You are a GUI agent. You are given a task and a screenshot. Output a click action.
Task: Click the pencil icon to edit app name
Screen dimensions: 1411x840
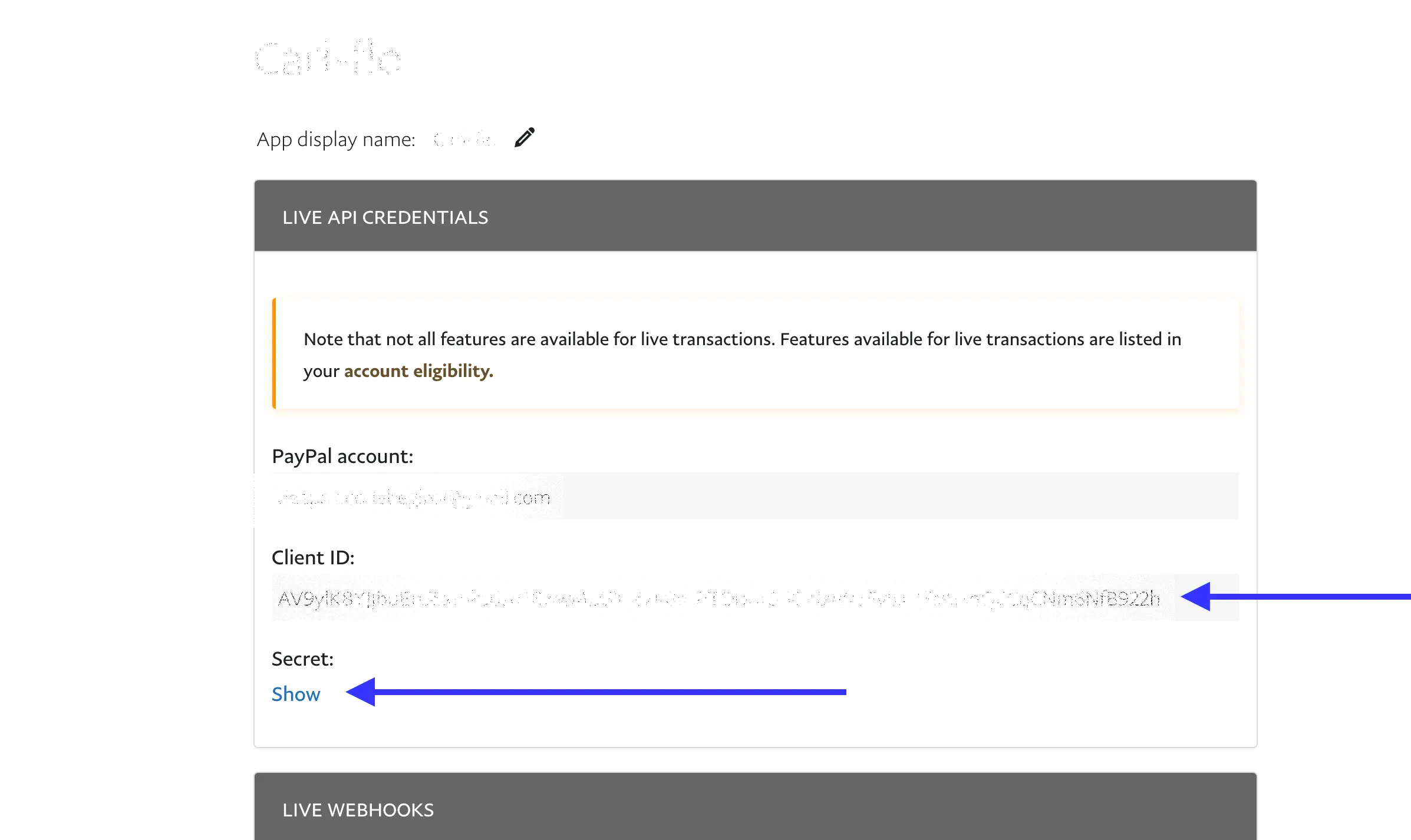coord(524,138)
